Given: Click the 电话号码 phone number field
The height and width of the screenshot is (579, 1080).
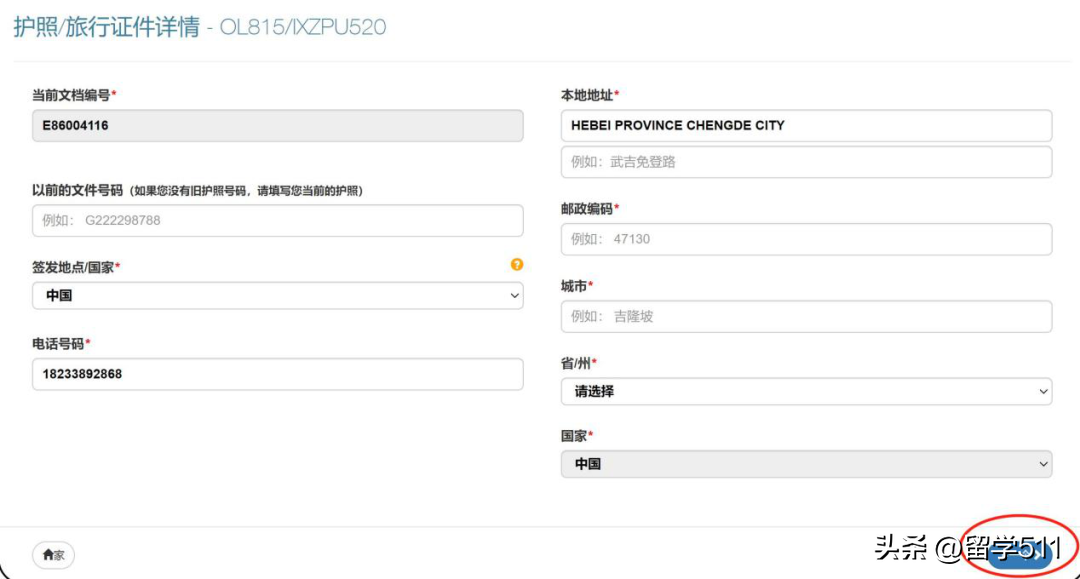Looking at the screenshot, I should pyautogui.click(x=277, y=375).
